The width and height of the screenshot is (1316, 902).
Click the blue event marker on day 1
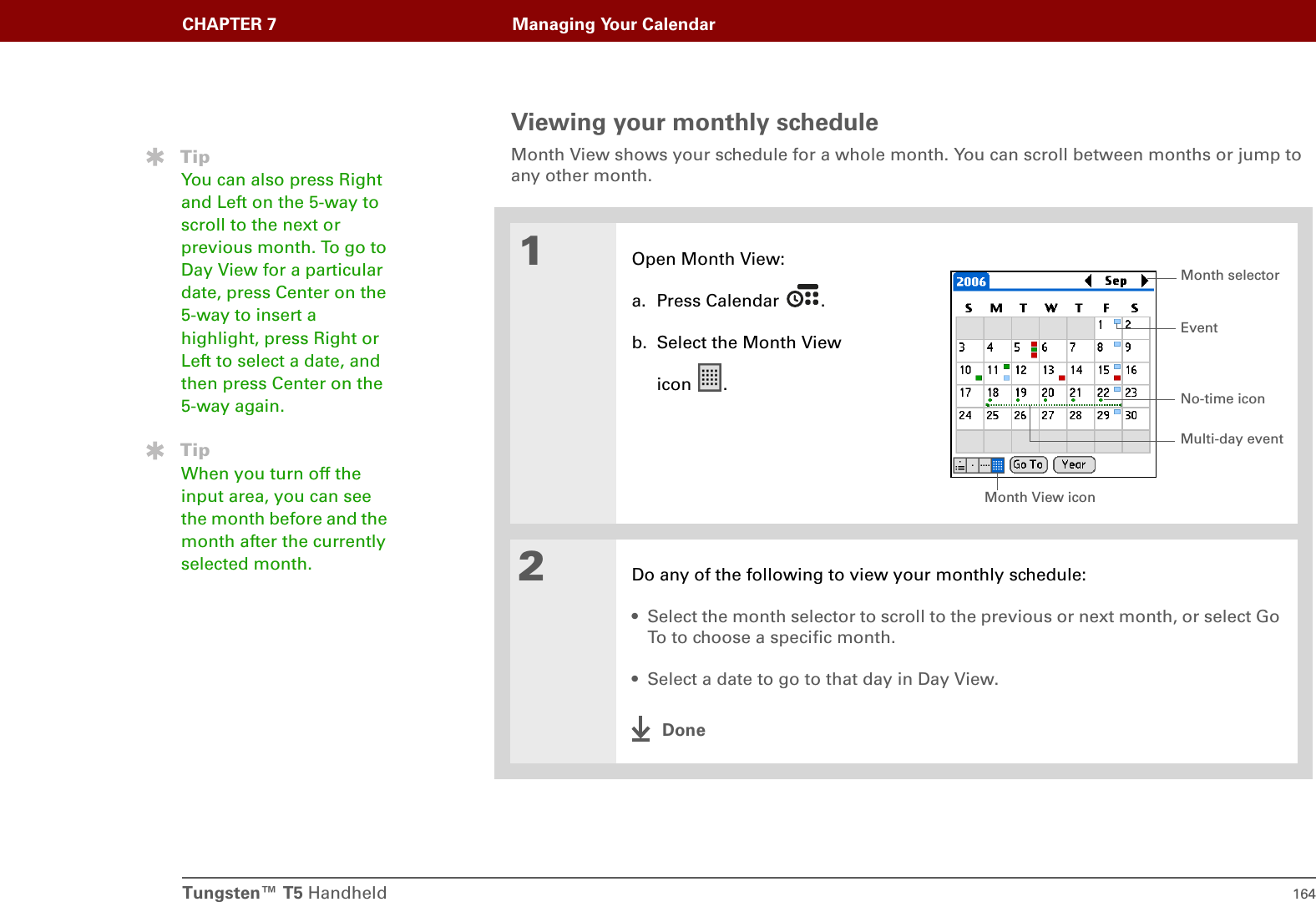pyautogui.click(x=1117, y=322)
